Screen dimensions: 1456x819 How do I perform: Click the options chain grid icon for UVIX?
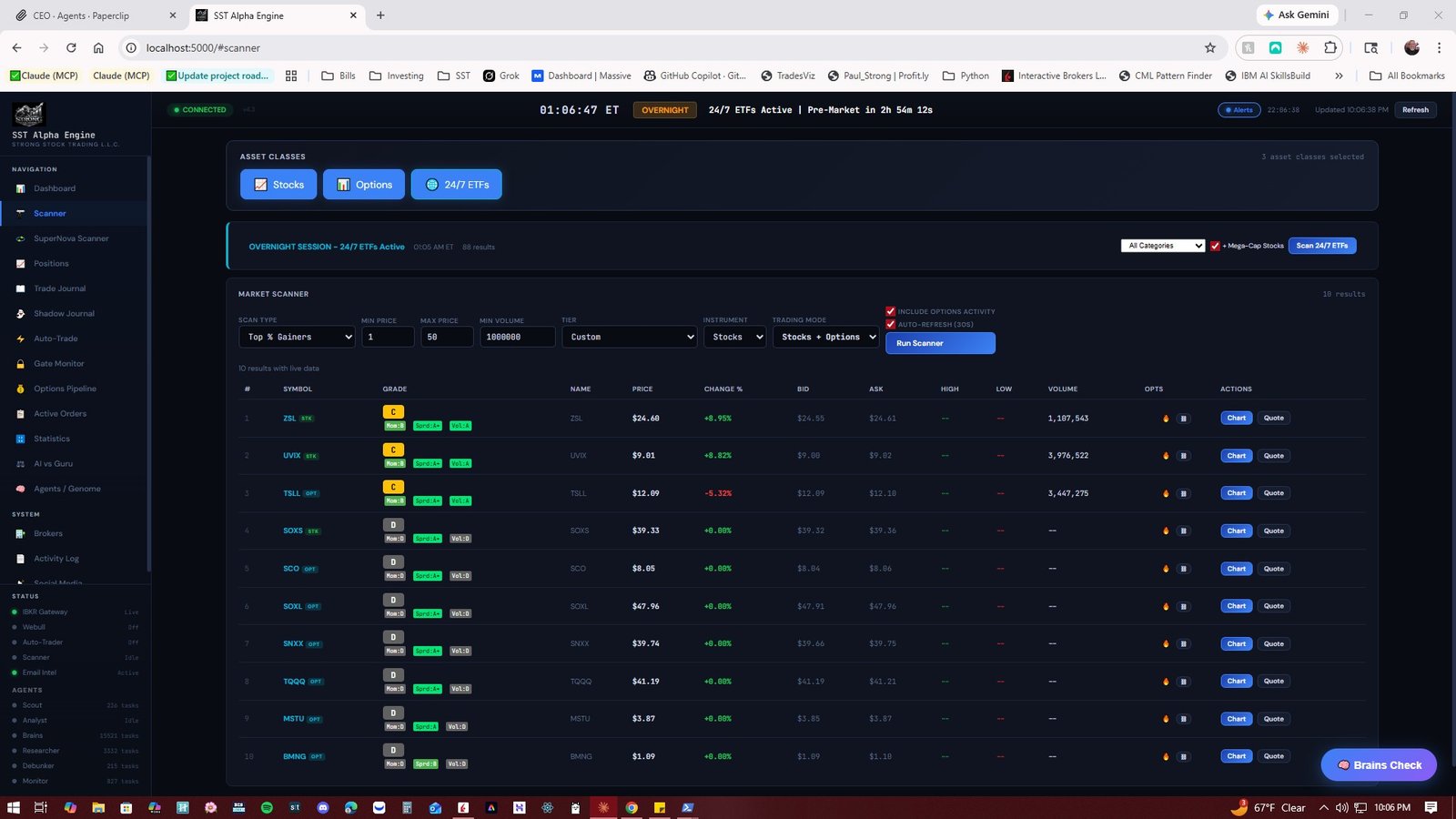[x=1183, y=456]
